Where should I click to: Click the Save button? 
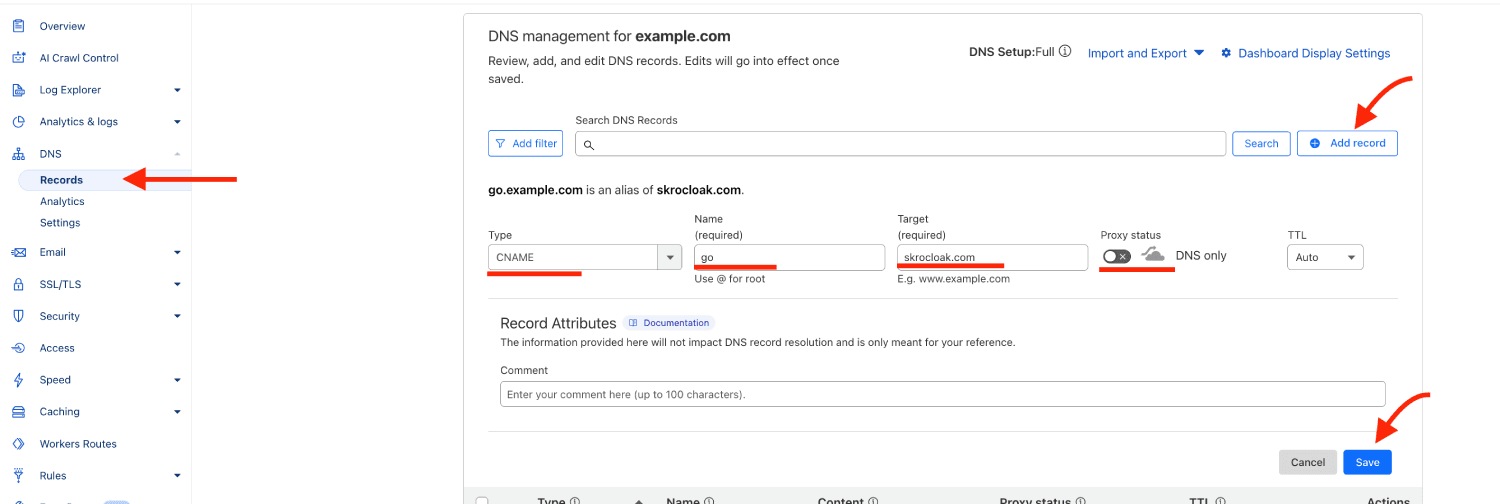(1367, 462)
